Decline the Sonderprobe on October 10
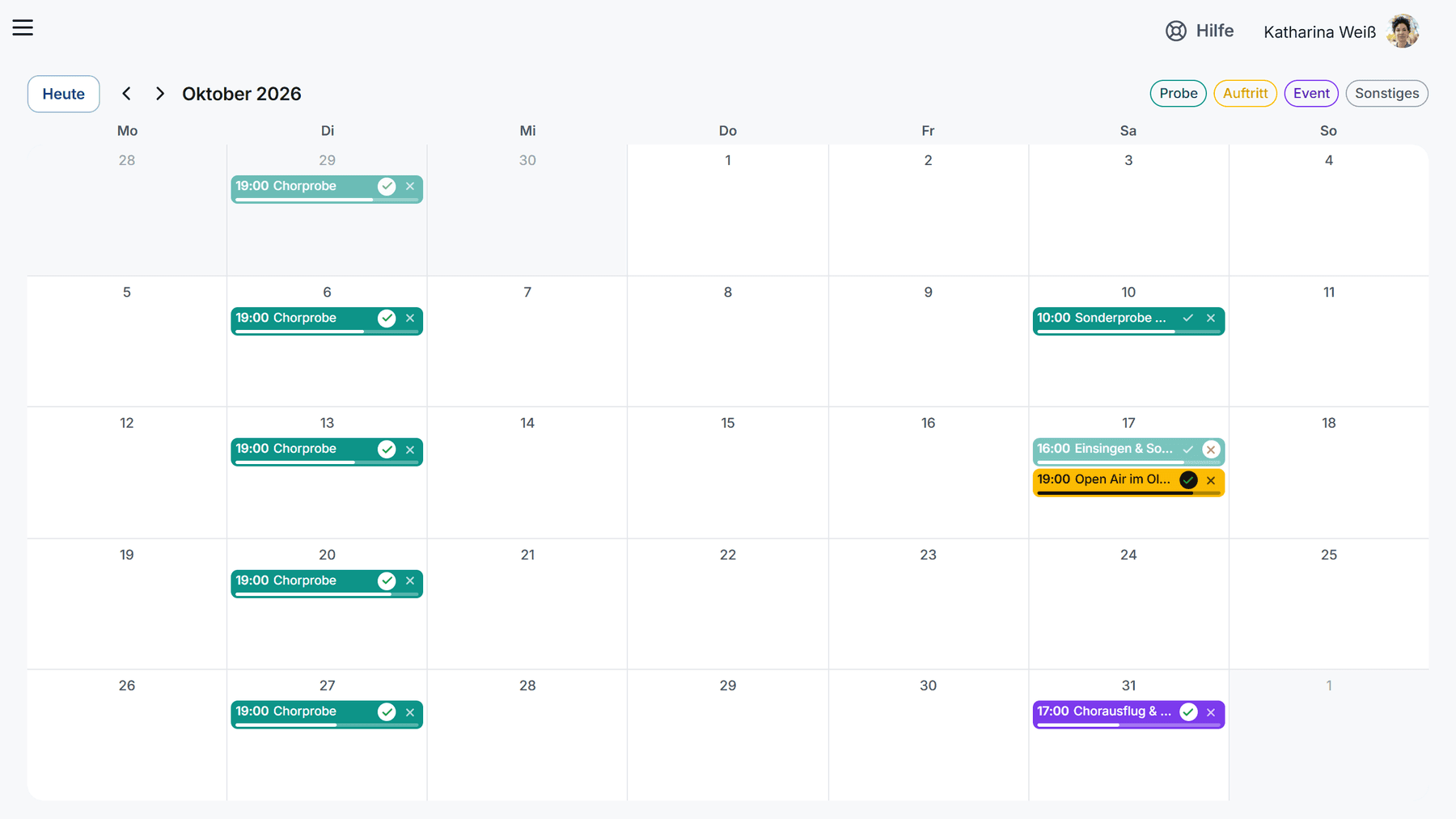 coord(1211,319)
